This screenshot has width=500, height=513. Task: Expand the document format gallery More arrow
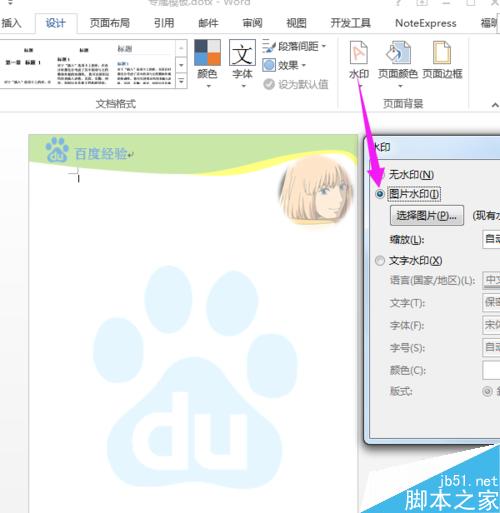pos(181,81)
